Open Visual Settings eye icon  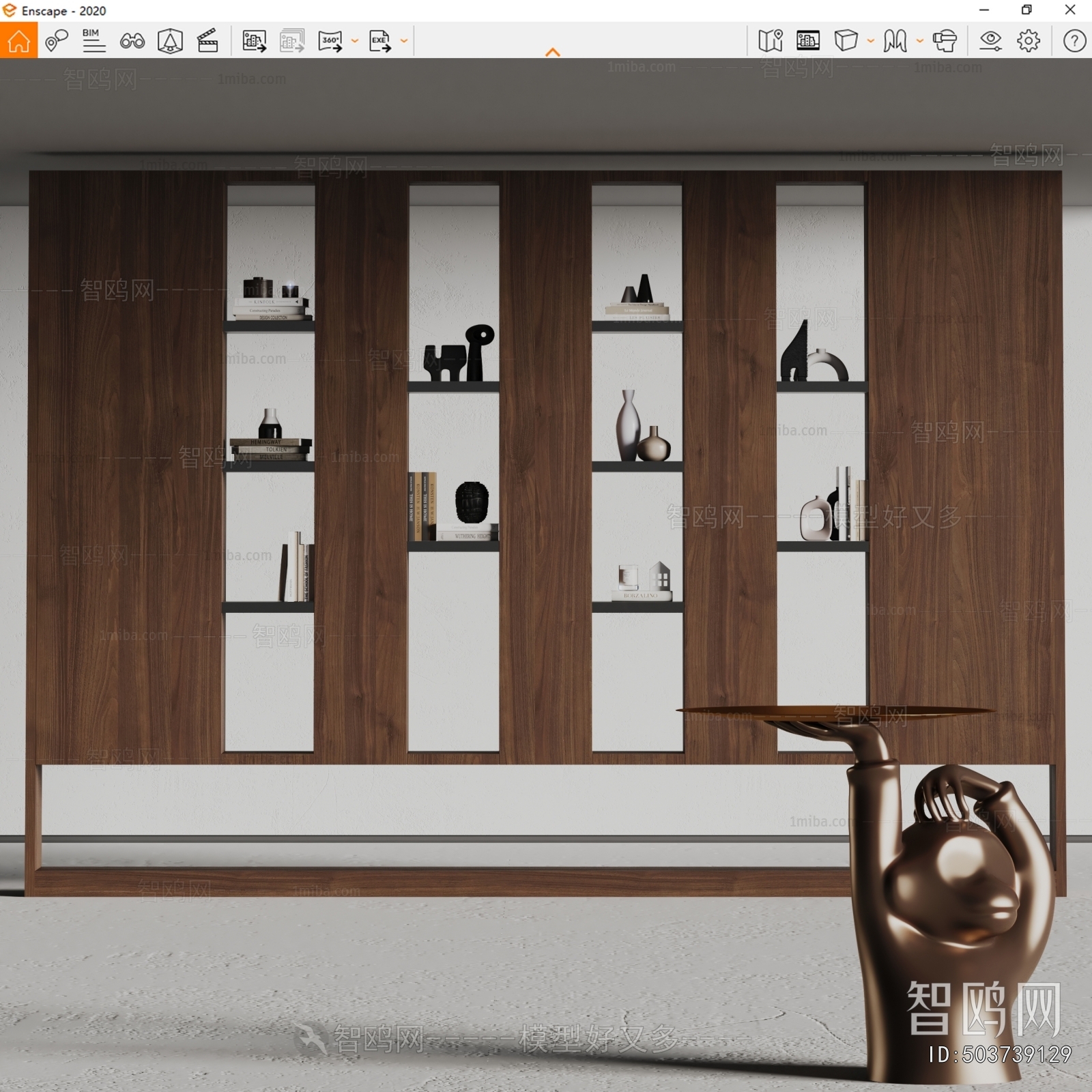tap(990, 41)
